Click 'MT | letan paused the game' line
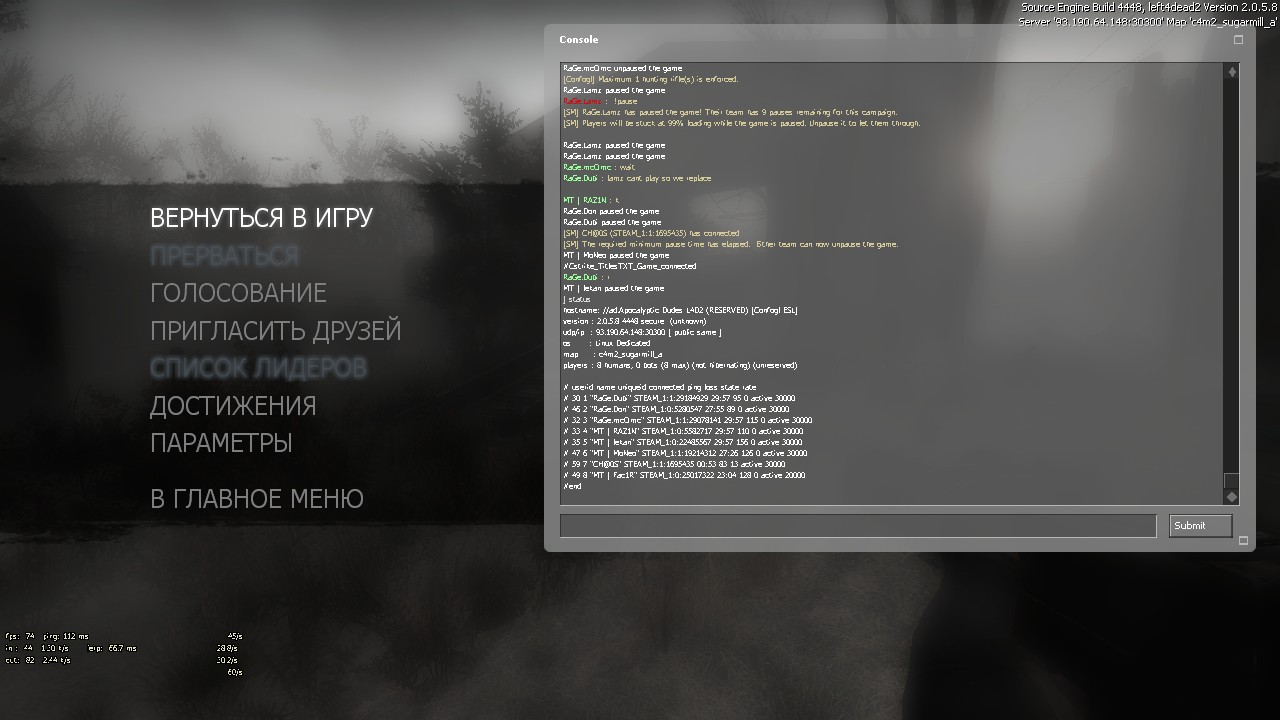Image resolution: width=1280 pixels, height=720 pixels. [x=613, y=288]
